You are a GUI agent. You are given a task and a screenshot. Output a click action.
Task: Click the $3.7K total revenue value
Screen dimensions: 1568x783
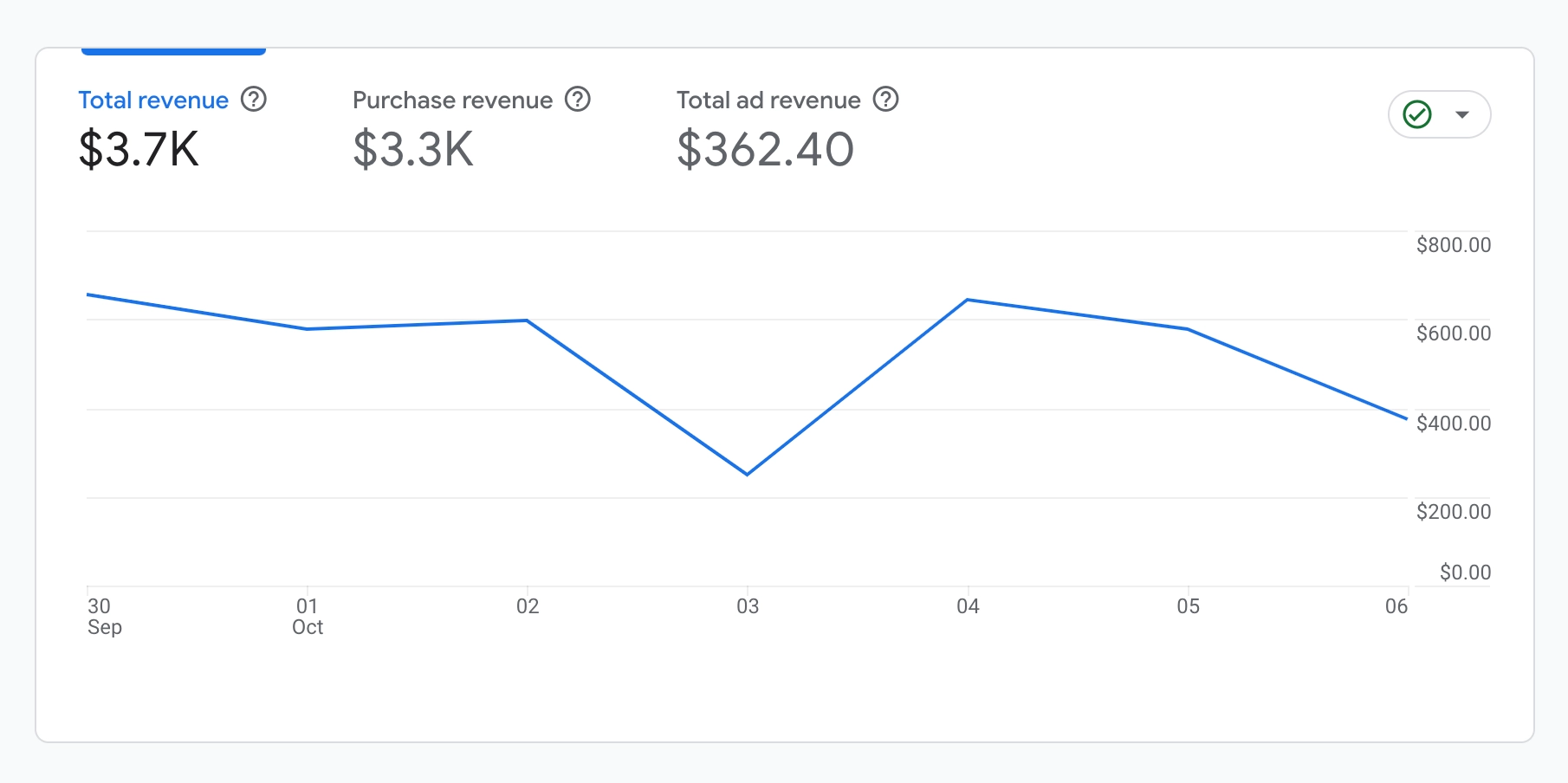point(139,149)
